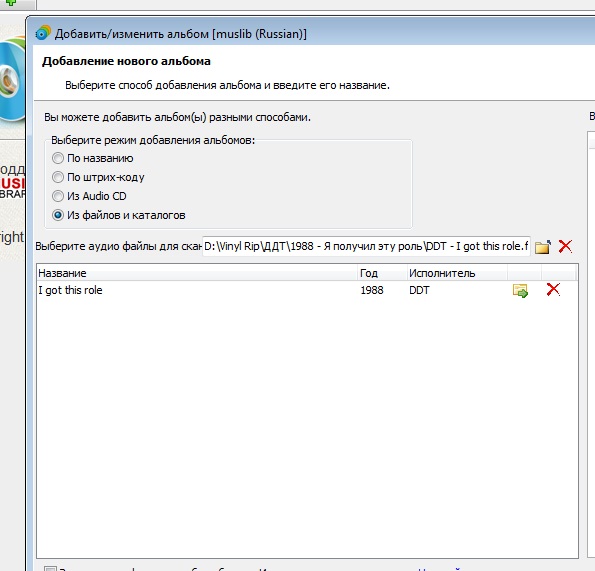Screen dimensions: 595x571
Task: Click the folder browse icon beside the file path
Action: point(543,247)
